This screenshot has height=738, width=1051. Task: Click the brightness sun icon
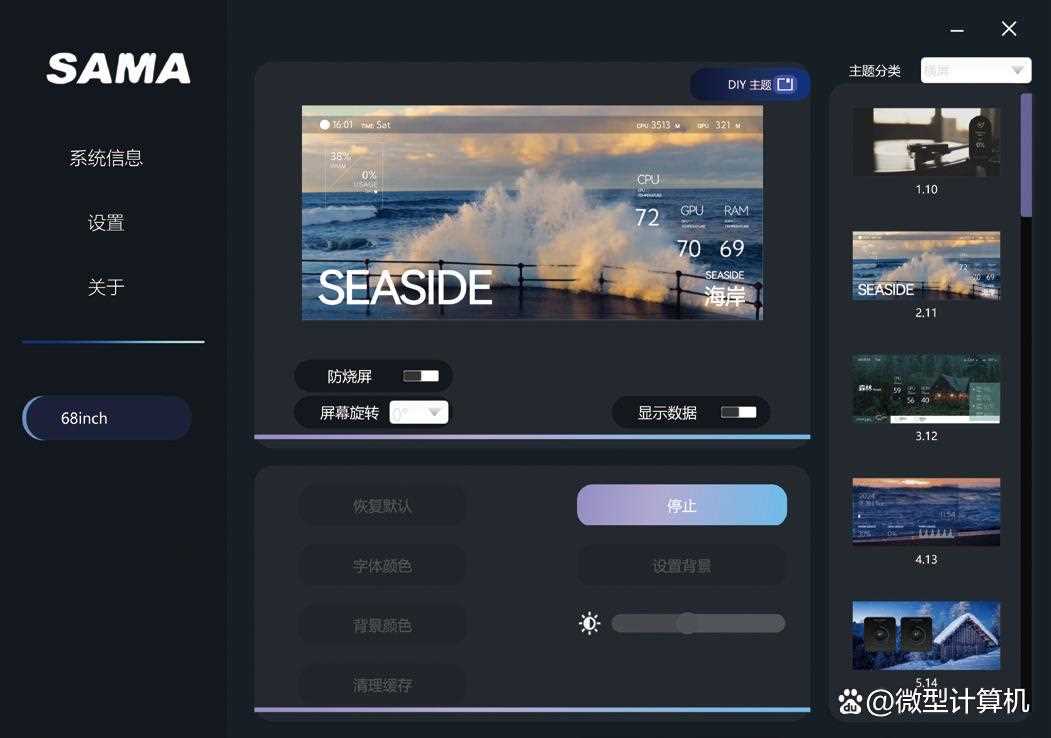pos(589,624)
